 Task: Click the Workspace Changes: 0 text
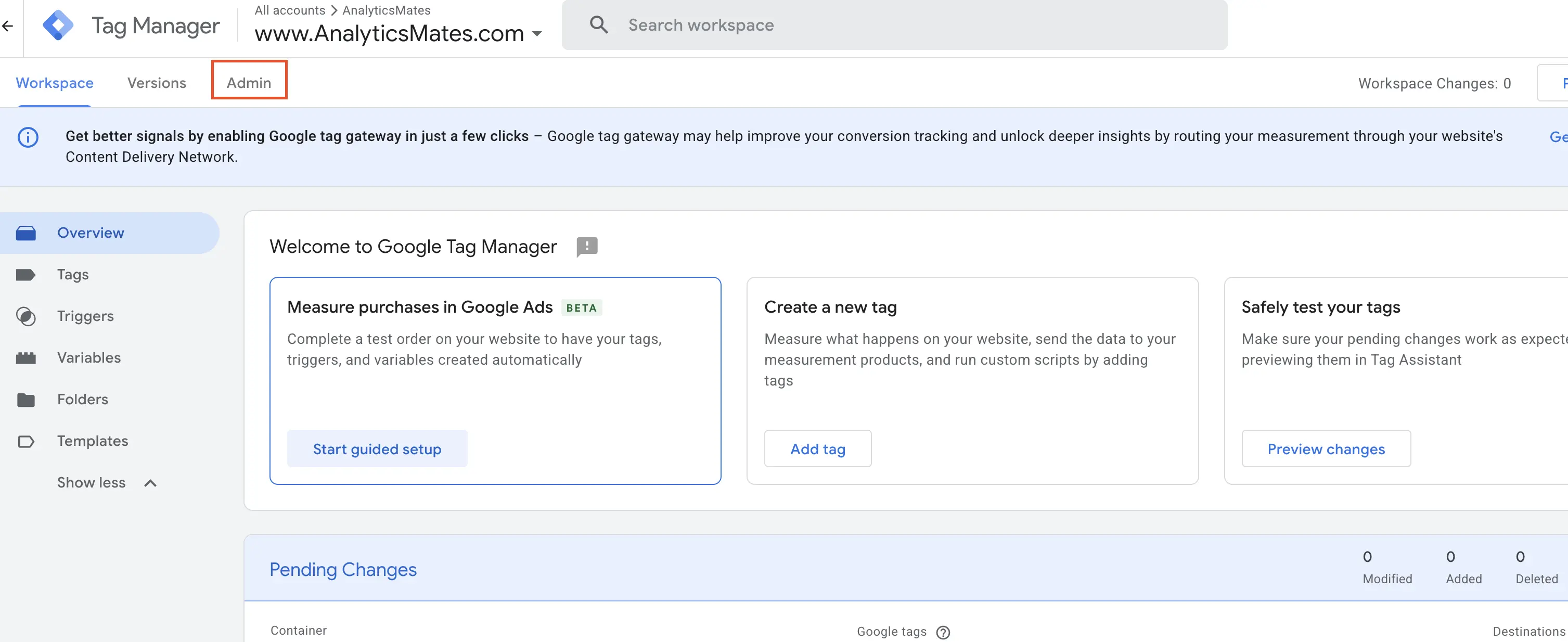(x=1434, y=83)
